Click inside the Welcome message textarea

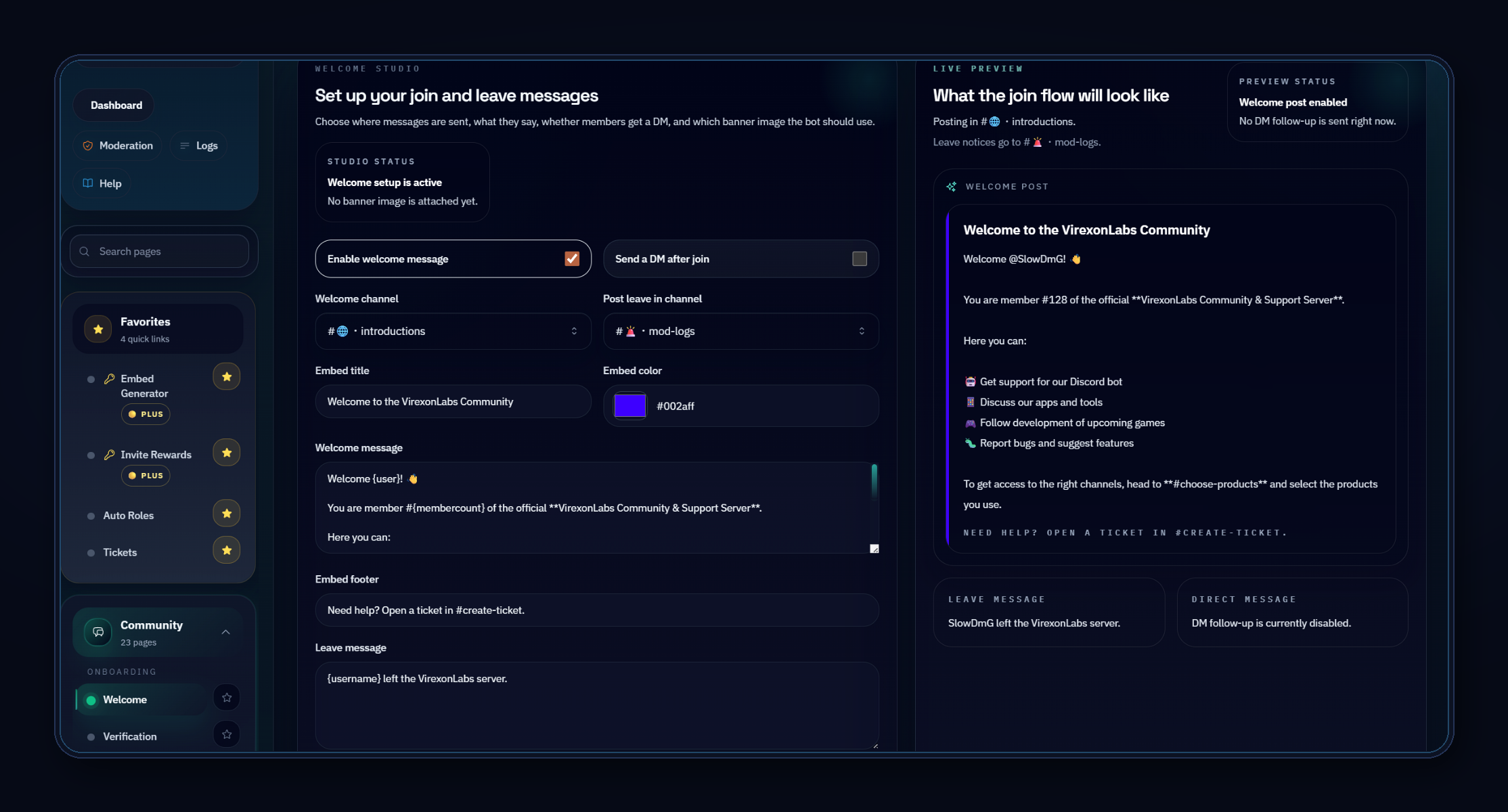[593, 507]
